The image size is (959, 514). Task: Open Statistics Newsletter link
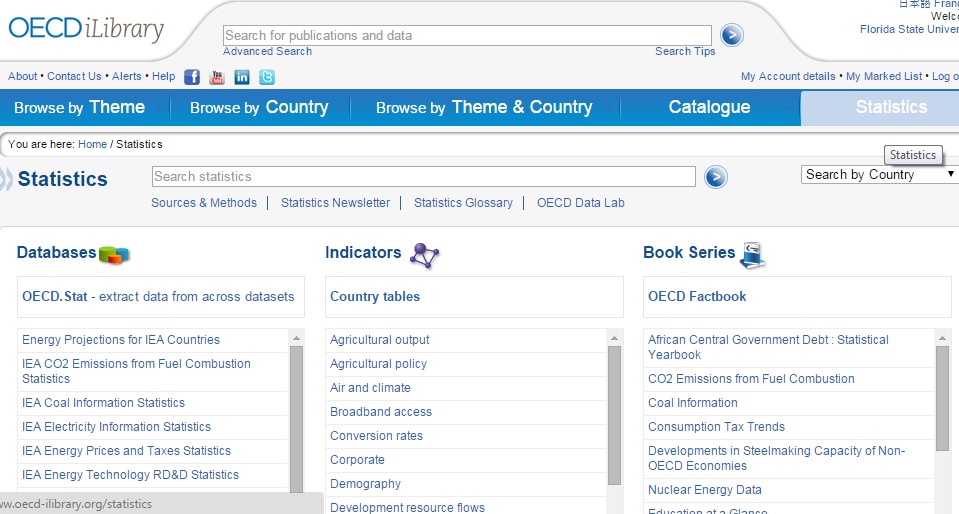(x=335, y=203)
